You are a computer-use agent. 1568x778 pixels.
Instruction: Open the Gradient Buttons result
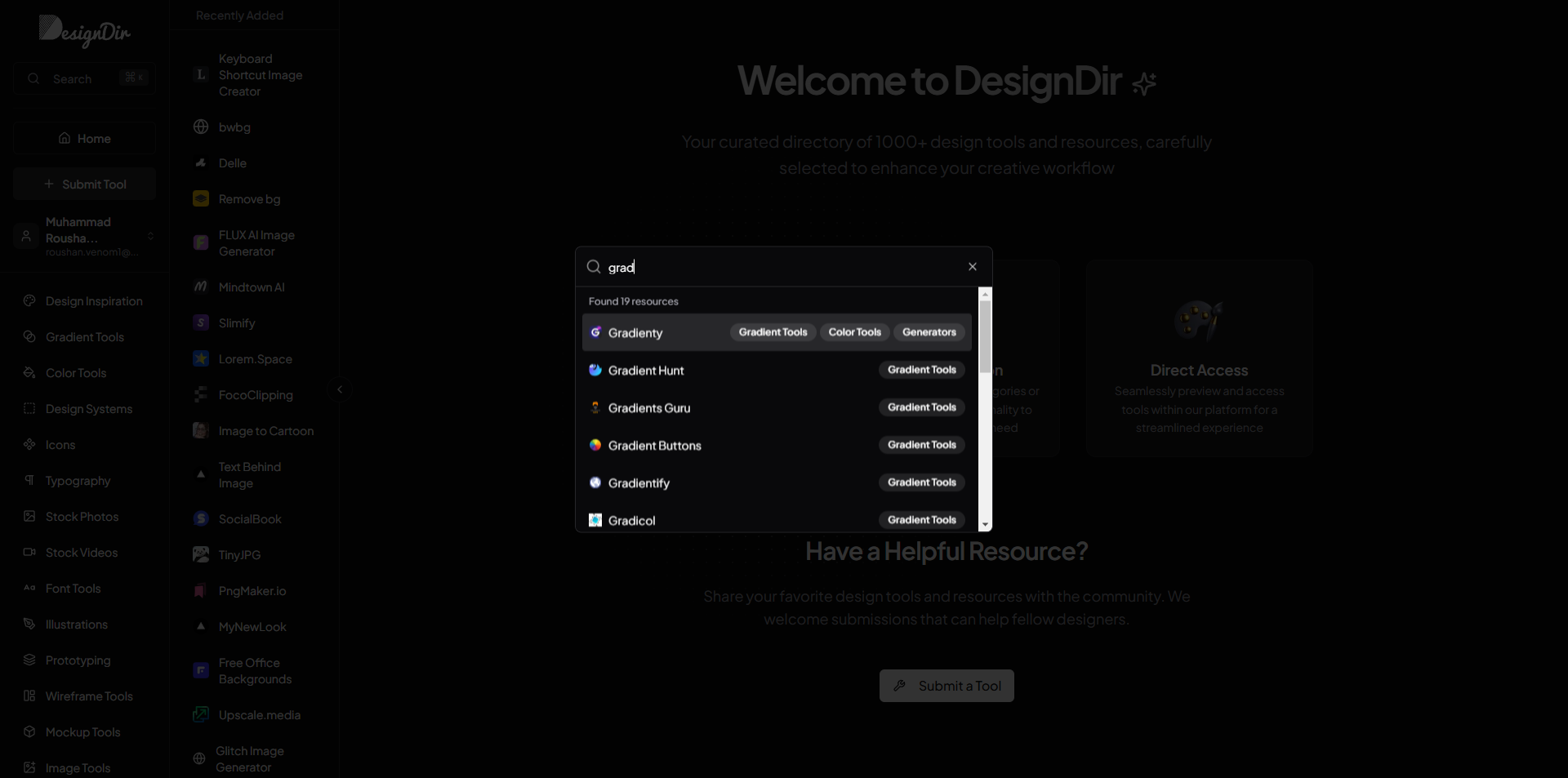pos(777,445)
